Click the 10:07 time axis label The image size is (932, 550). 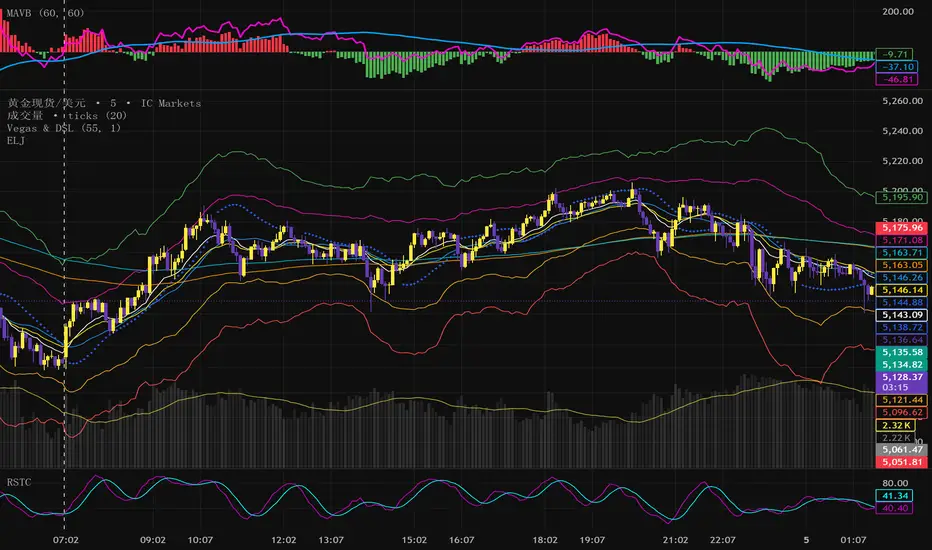200,540
